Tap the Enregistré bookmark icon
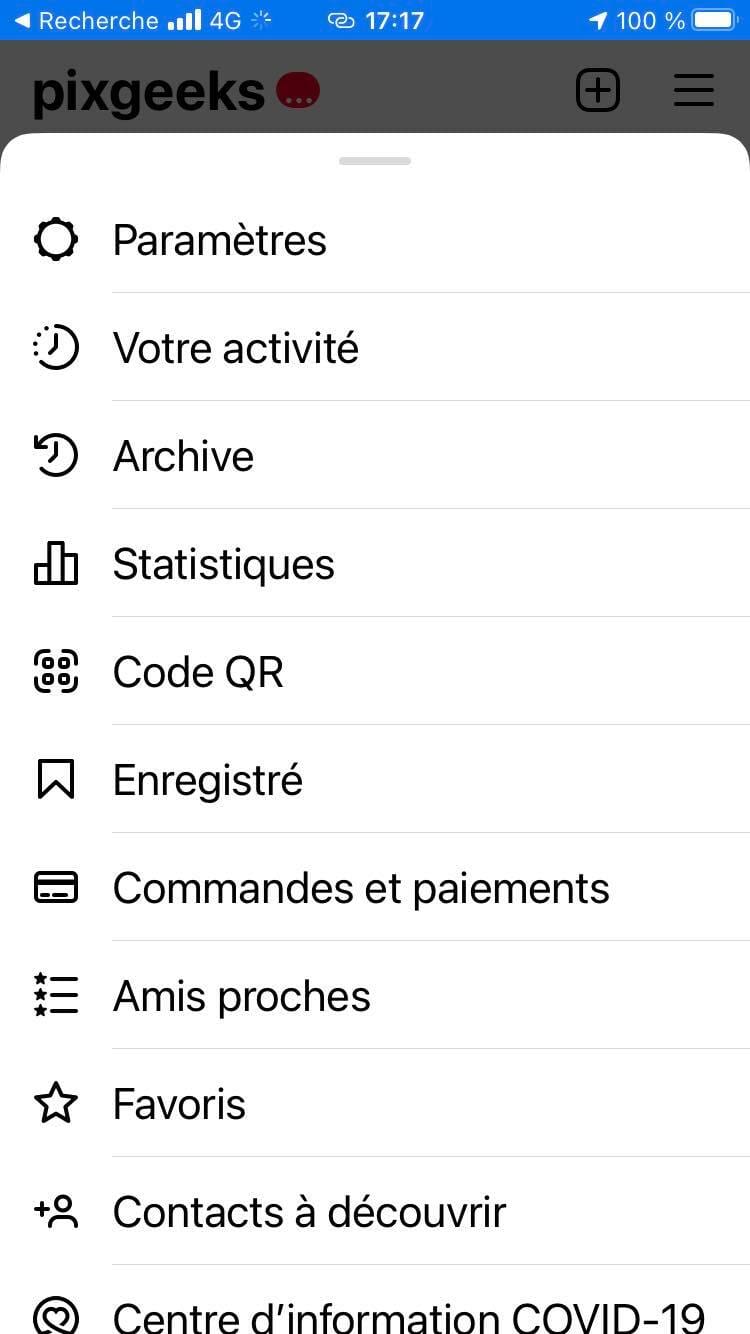The width and height of the screenshot is (750, 1334). pyautogui.click(x=56, y=780)
